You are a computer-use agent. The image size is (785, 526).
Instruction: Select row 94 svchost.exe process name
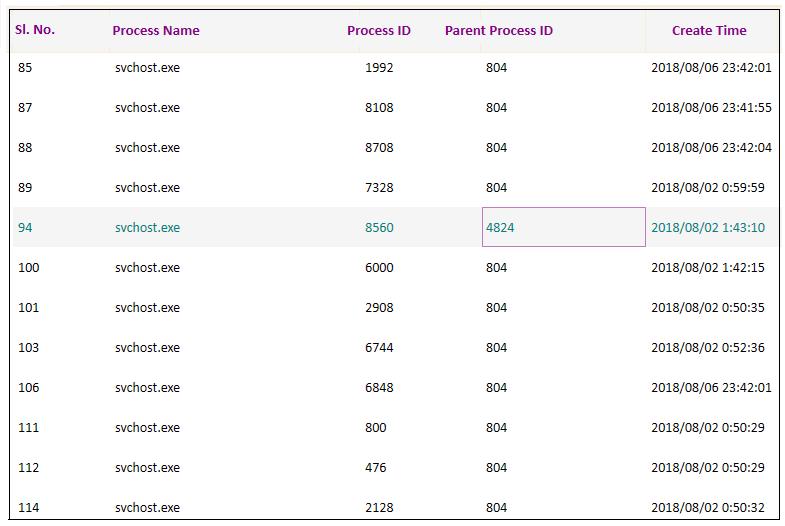point(147,227)
